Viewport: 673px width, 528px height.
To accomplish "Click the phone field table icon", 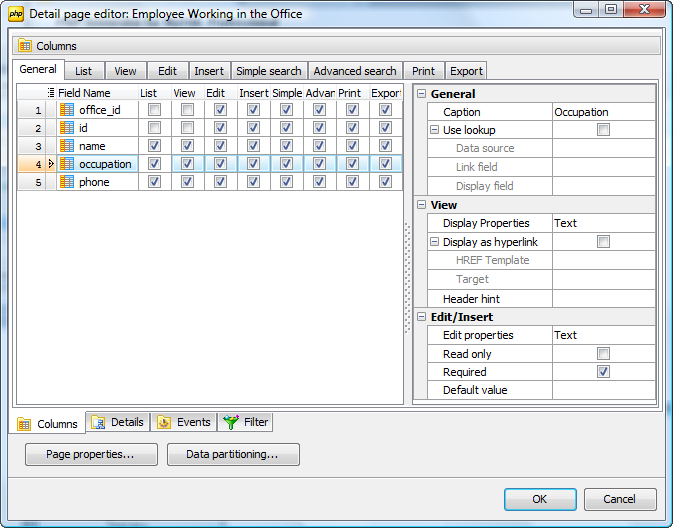I will click(67, 182).
